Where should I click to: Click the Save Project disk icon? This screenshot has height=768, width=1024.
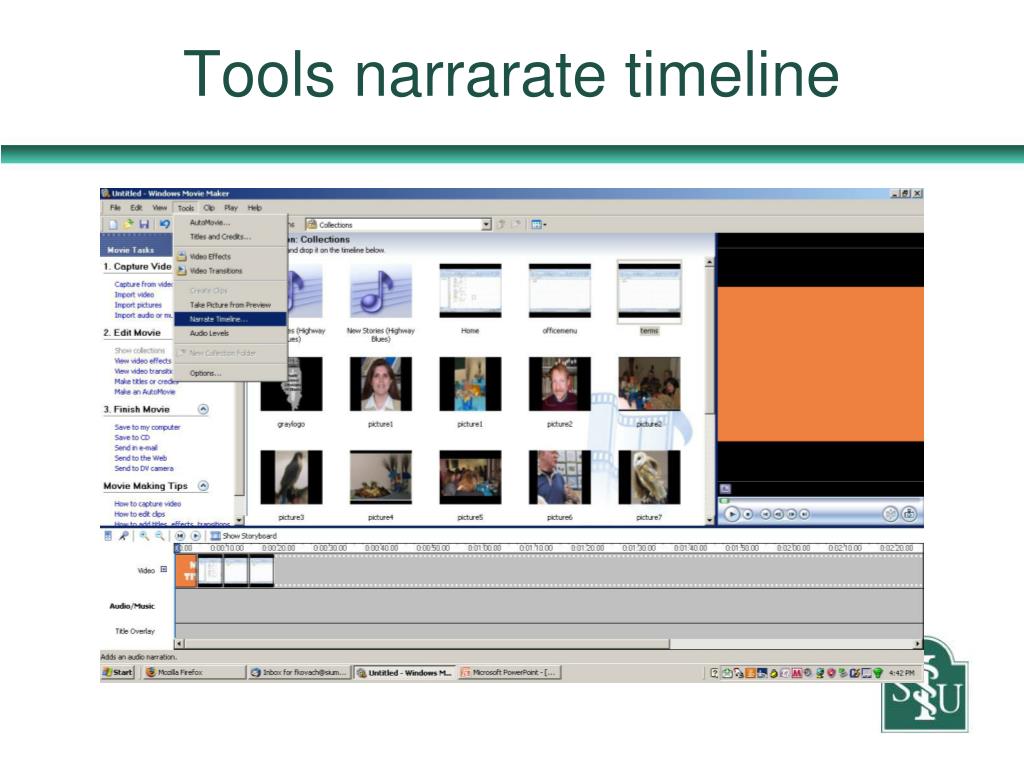(x=144, y=224)
